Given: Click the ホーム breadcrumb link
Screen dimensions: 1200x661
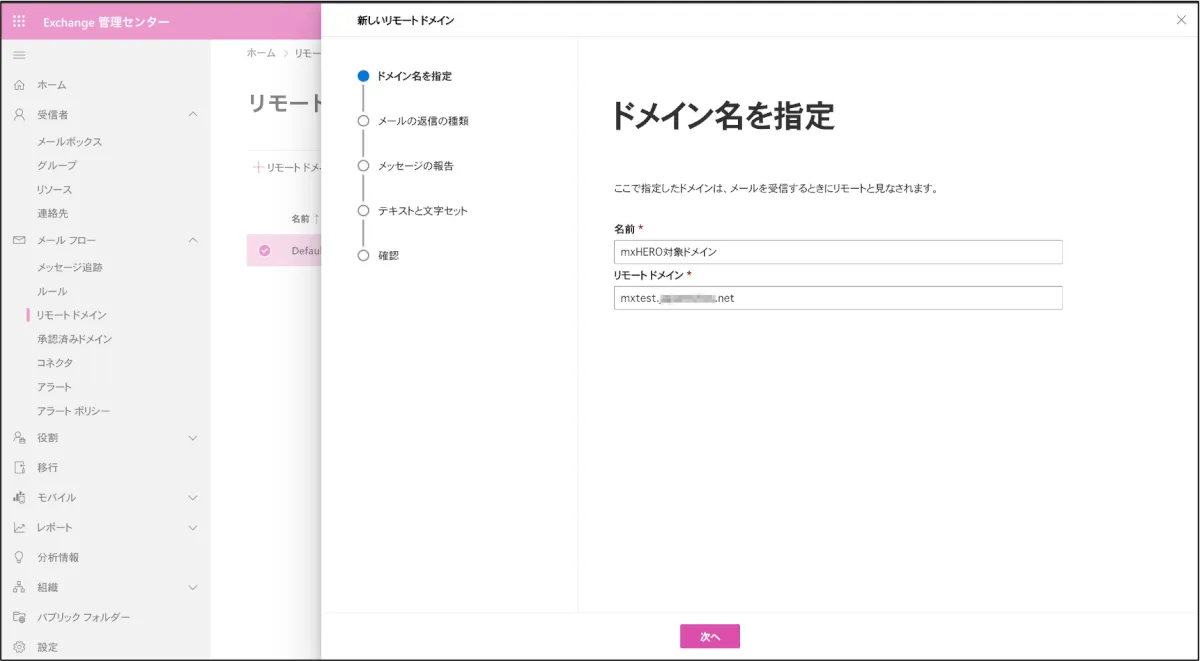Looking at the screenshot, I should pos(261,53).
